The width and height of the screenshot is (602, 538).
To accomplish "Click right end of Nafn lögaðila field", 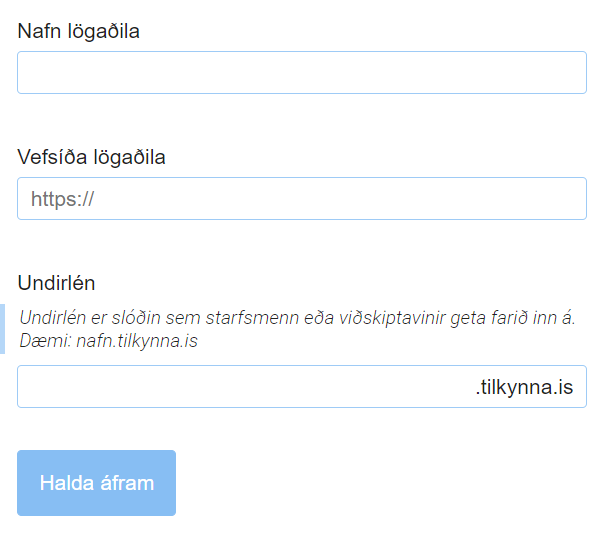I will (572, 73).
